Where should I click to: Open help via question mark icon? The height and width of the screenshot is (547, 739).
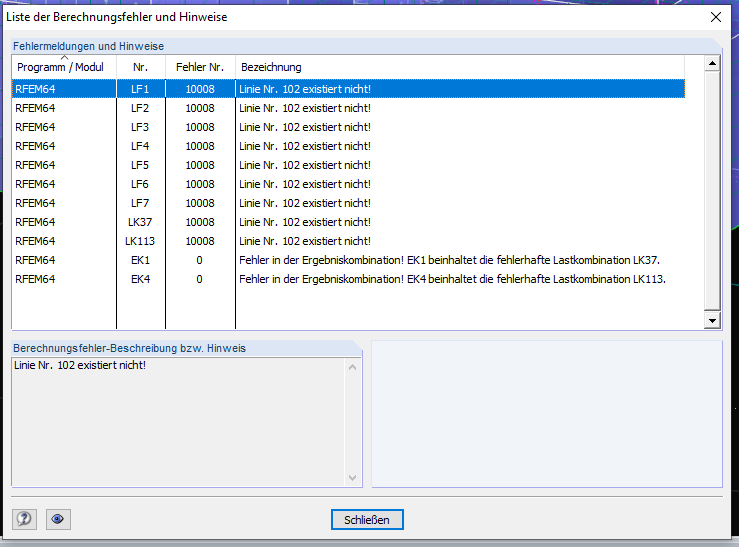(25, 519)
